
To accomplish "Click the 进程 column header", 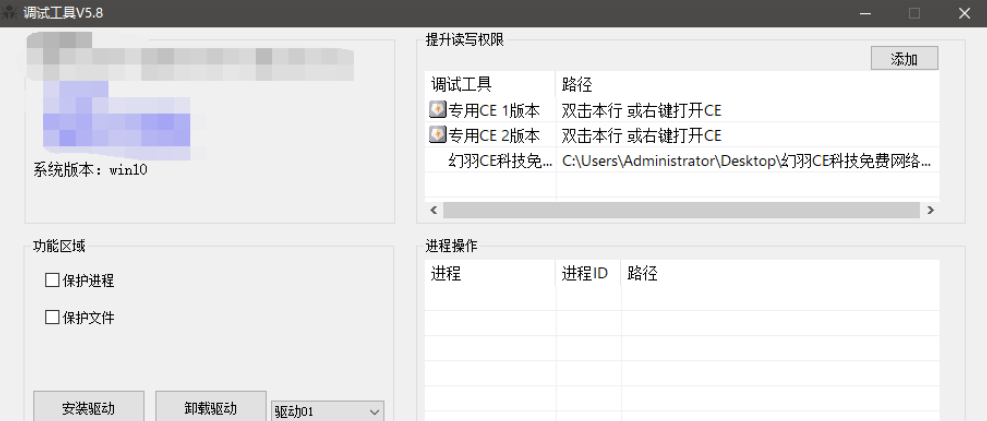I will coord(446,274).
